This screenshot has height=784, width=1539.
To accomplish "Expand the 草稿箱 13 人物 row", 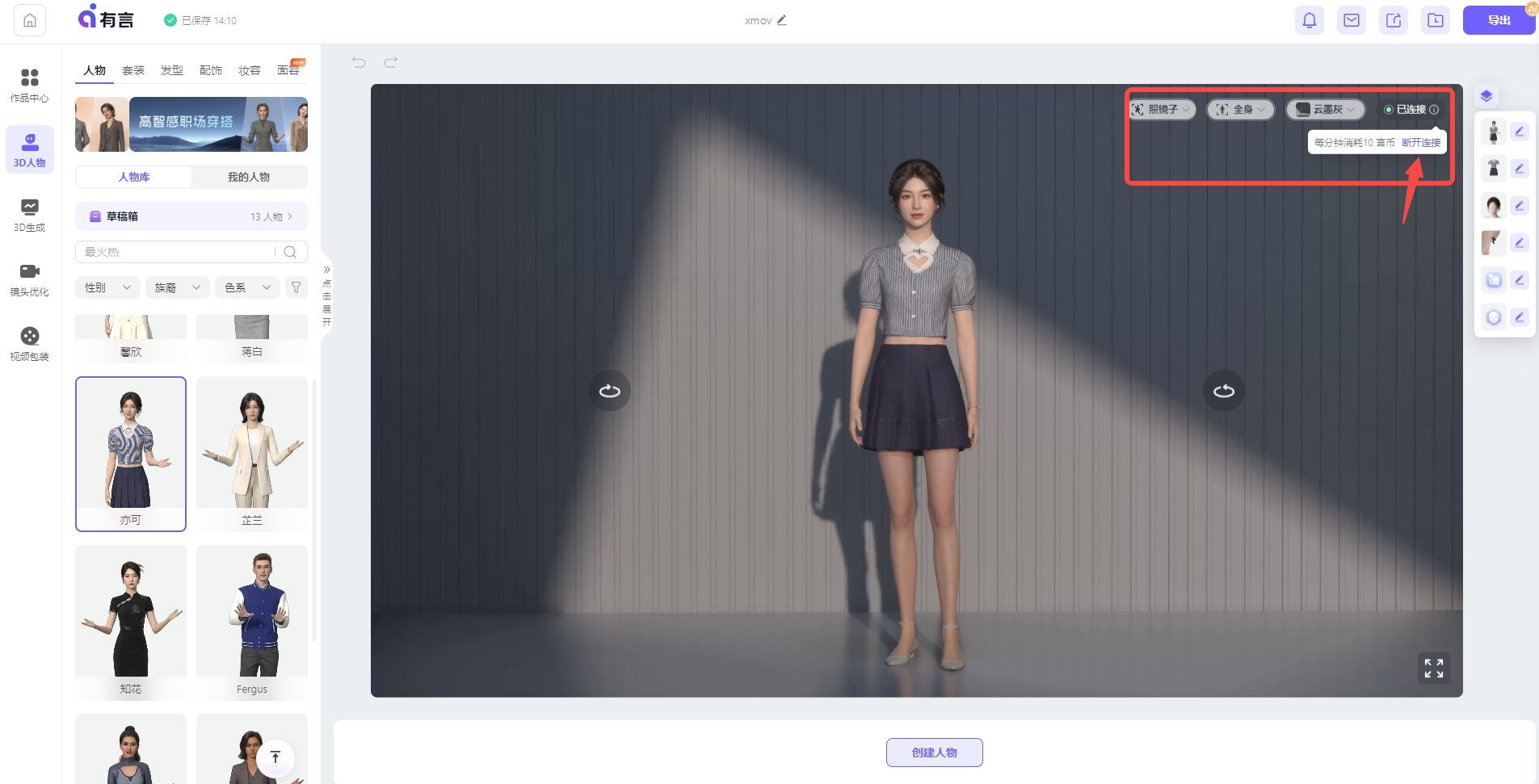I will point(191,216).
